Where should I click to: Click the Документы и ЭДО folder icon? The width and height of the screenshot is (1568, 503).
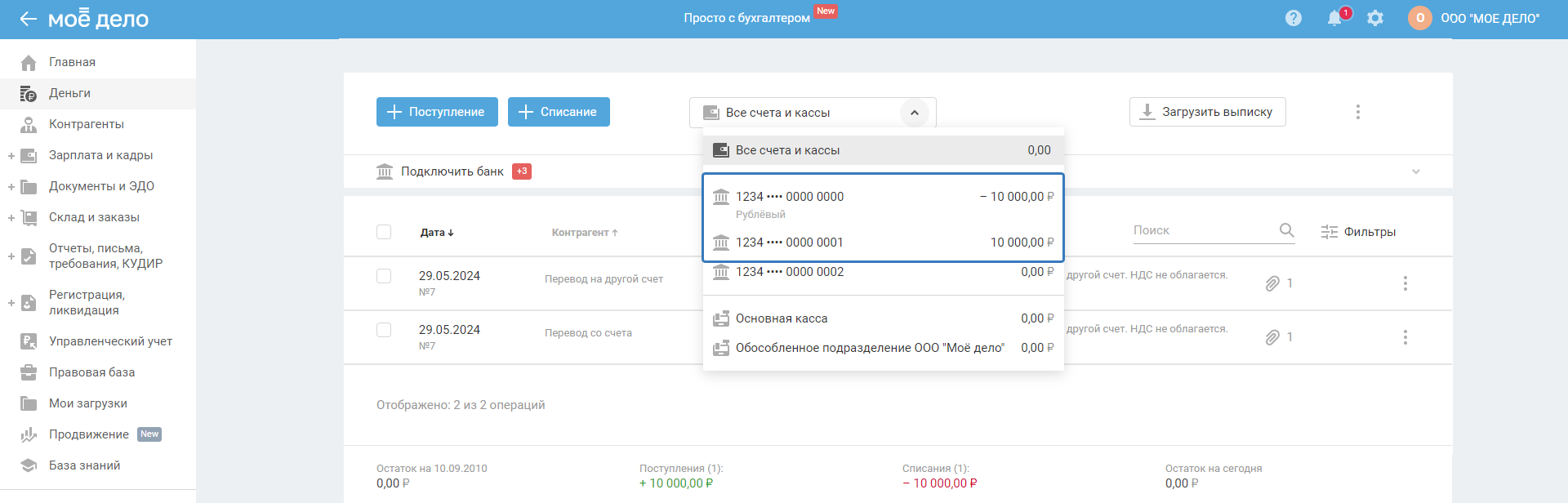(x=29, y=186)
